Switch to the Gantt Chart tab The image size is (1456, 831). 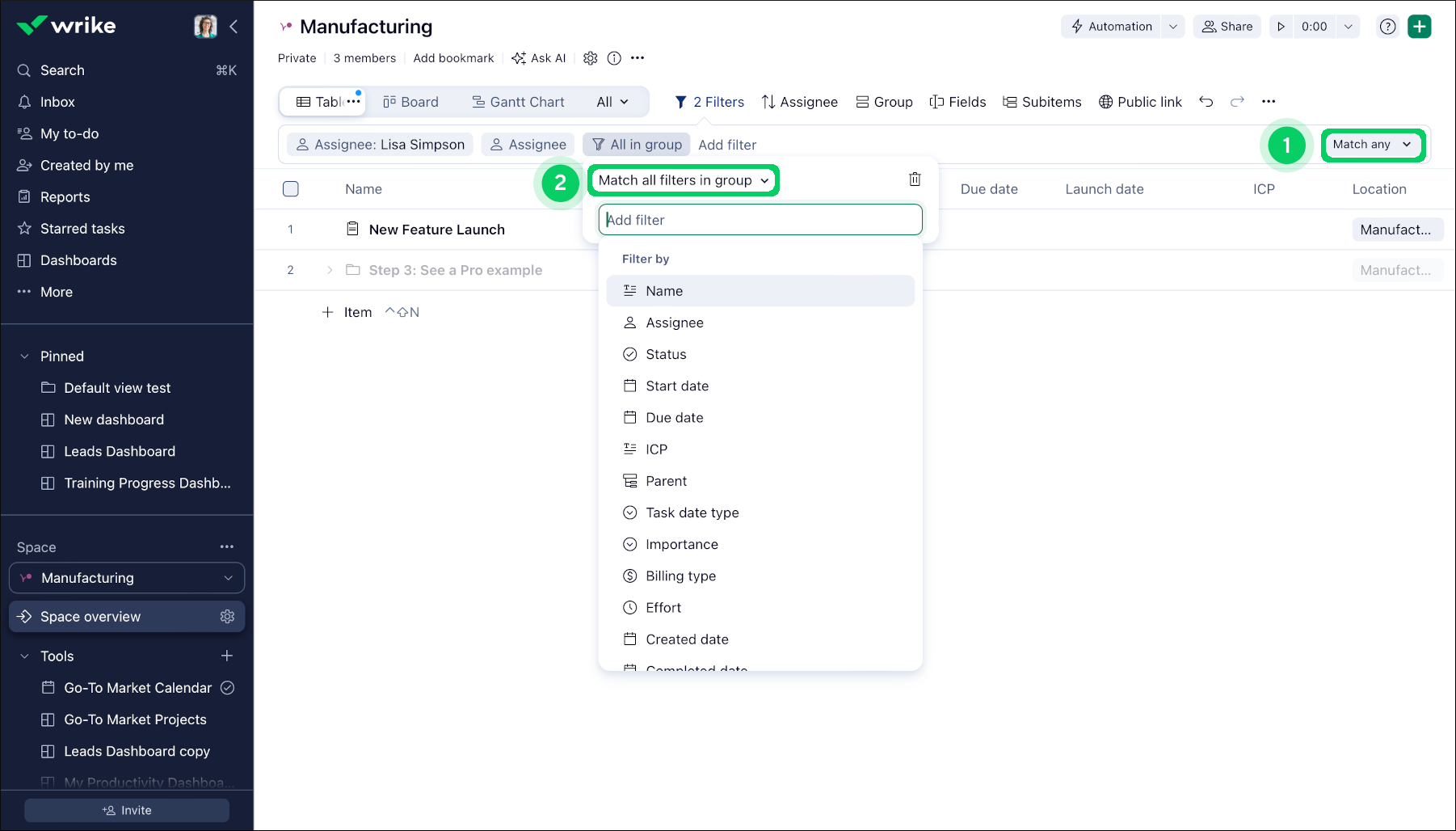click(518, 102)
